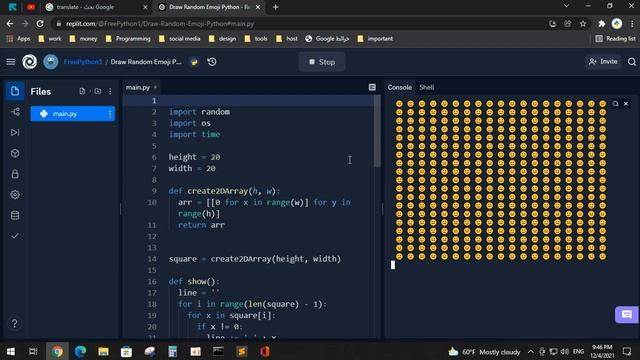Click the import random code line

[200, 112]
